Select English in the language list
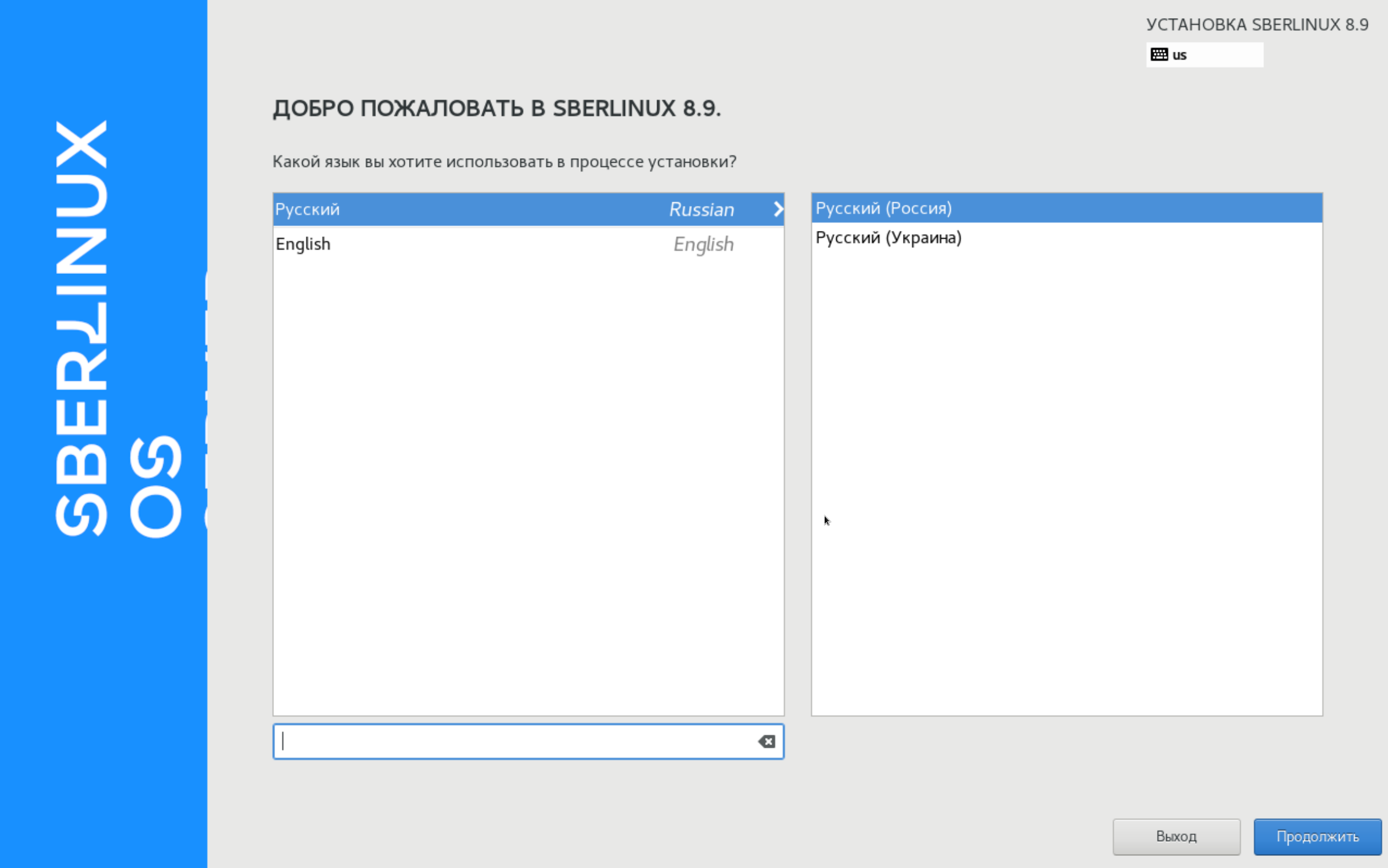 point(303,244)
